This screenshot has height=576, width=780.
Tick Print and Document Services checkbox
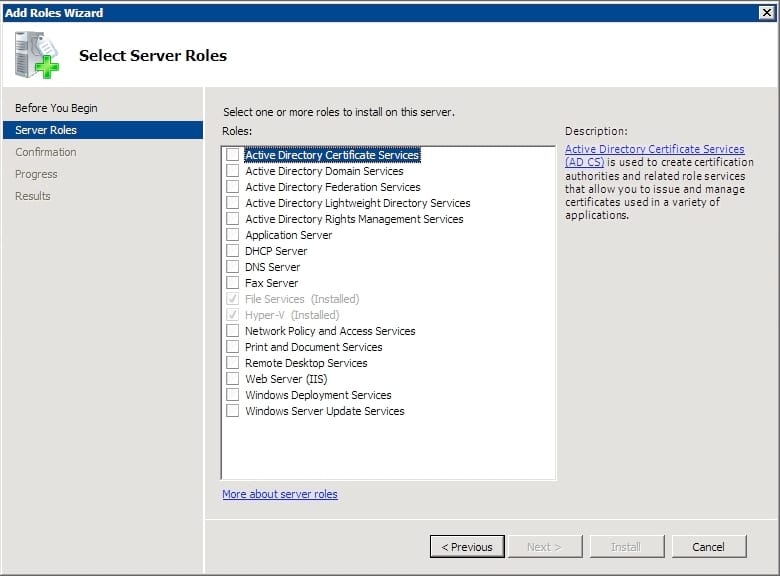[x=232, y=346]
